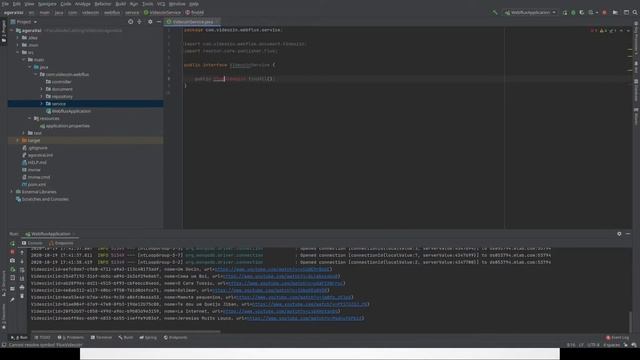Open the Project Structure folder icon
The image size is (640, 360).
615,13
